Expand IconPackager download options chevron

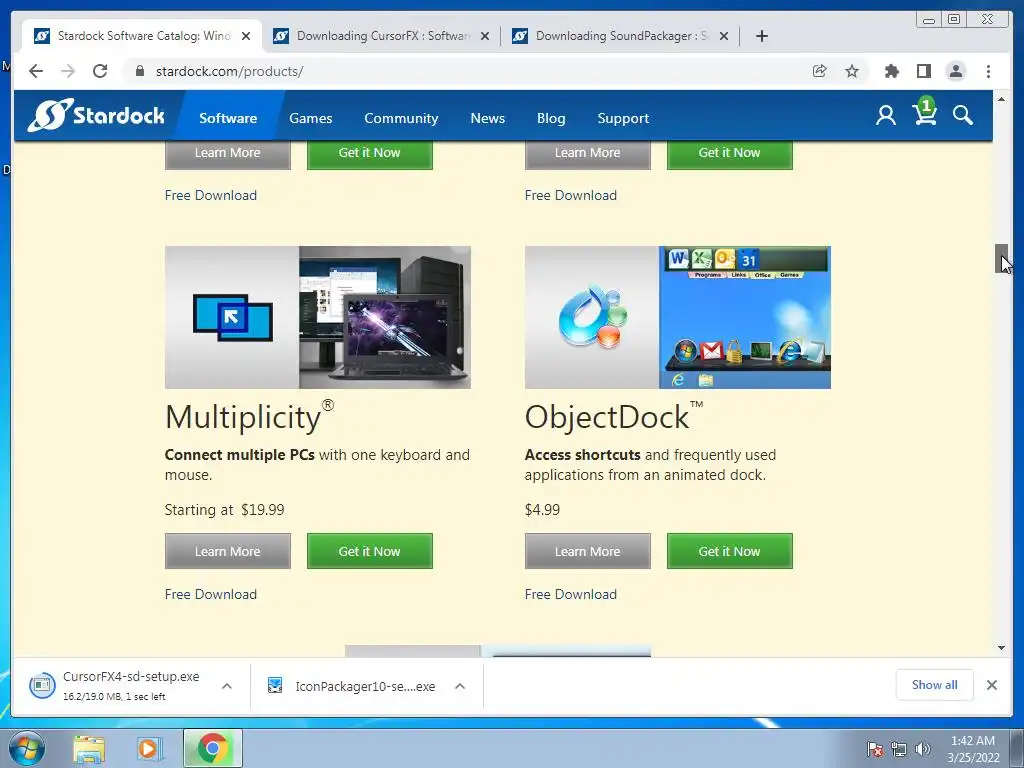pos(460,686)
